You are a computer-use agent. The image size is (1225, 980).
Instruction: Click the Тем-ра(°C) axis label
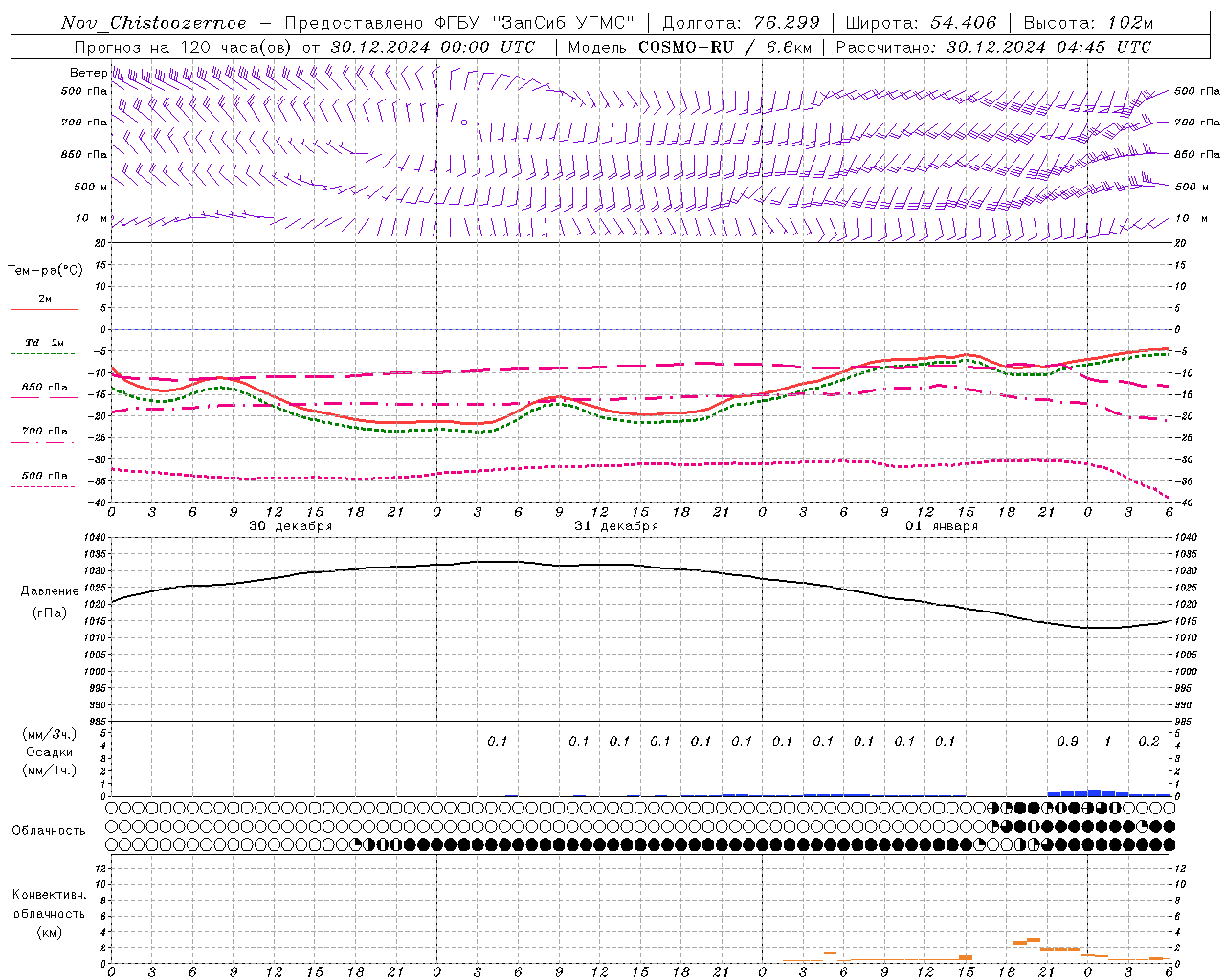coord(45,271)
